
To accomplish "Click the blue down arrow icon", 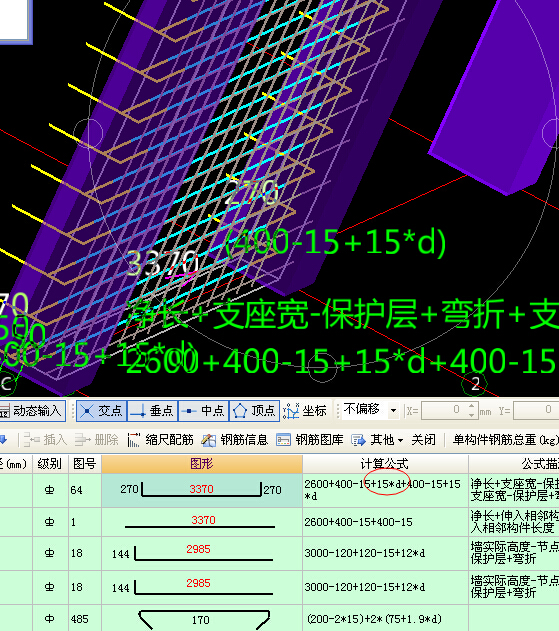I will click(3, 440).
